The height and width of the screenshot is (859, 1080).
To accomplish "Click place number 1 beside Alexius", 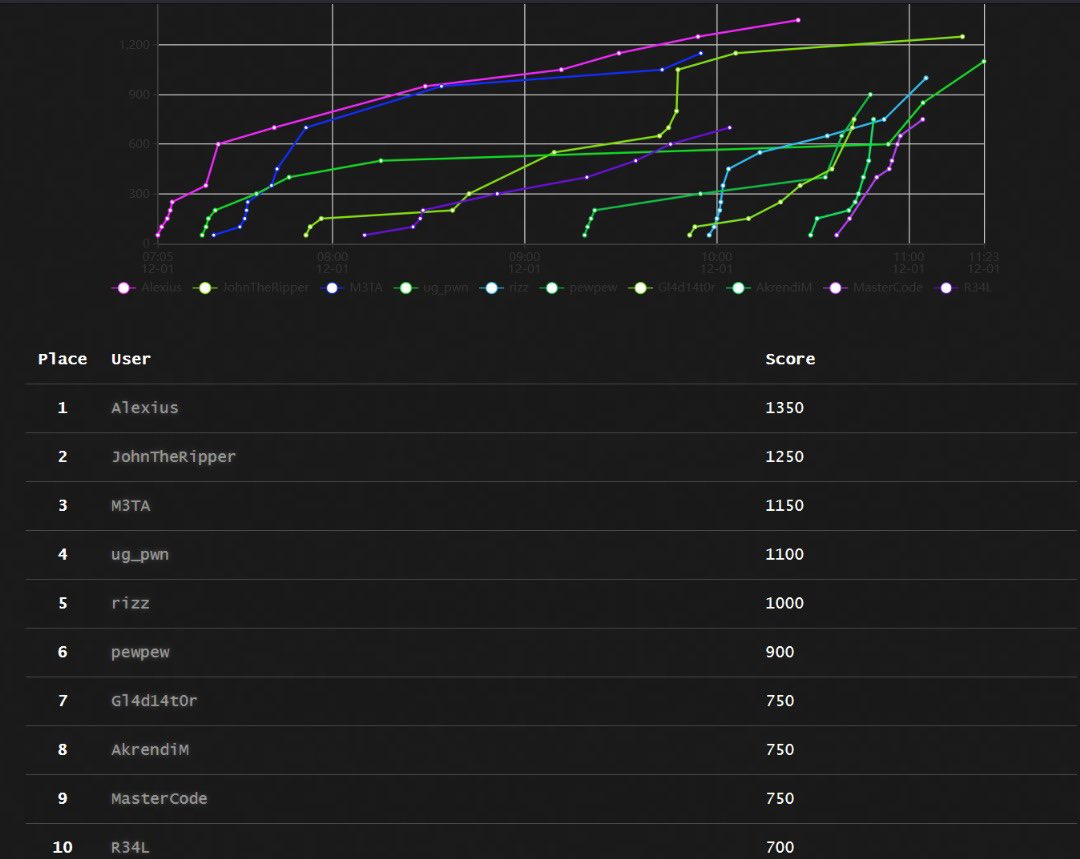I will pos(63,408).
